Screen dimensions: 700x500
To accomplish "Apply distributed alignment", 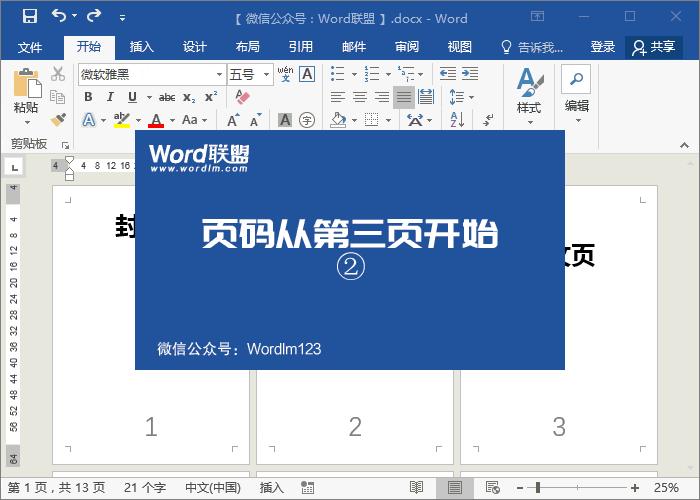I will (x=426, y=97).
